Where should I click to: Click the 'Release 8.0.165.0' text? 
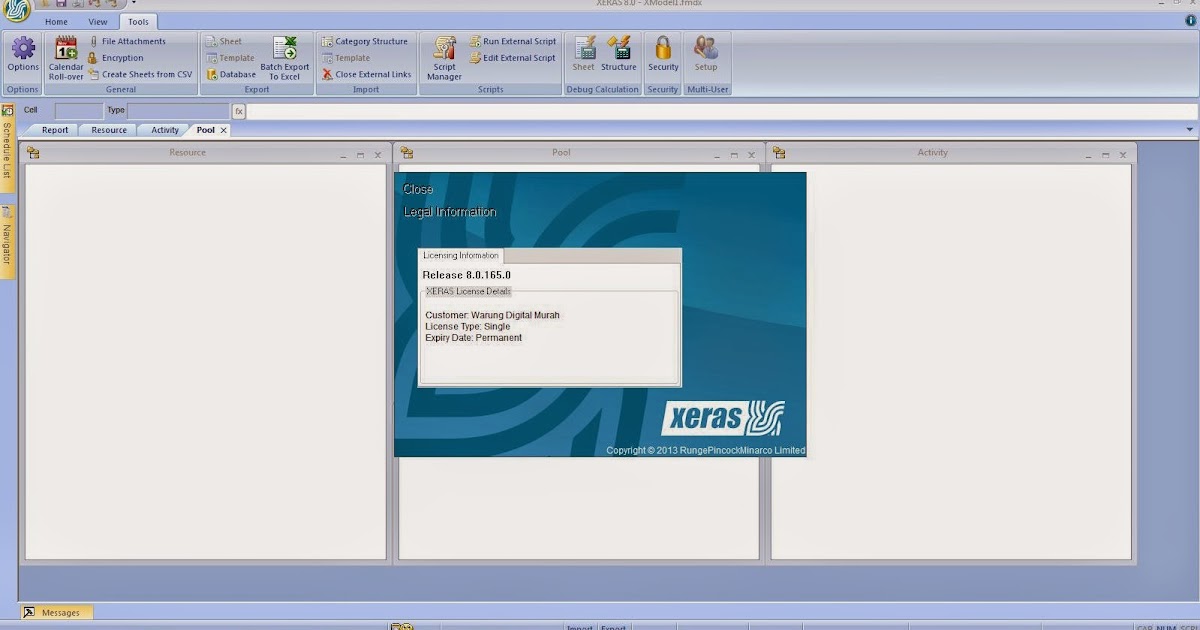coord(467,274)
